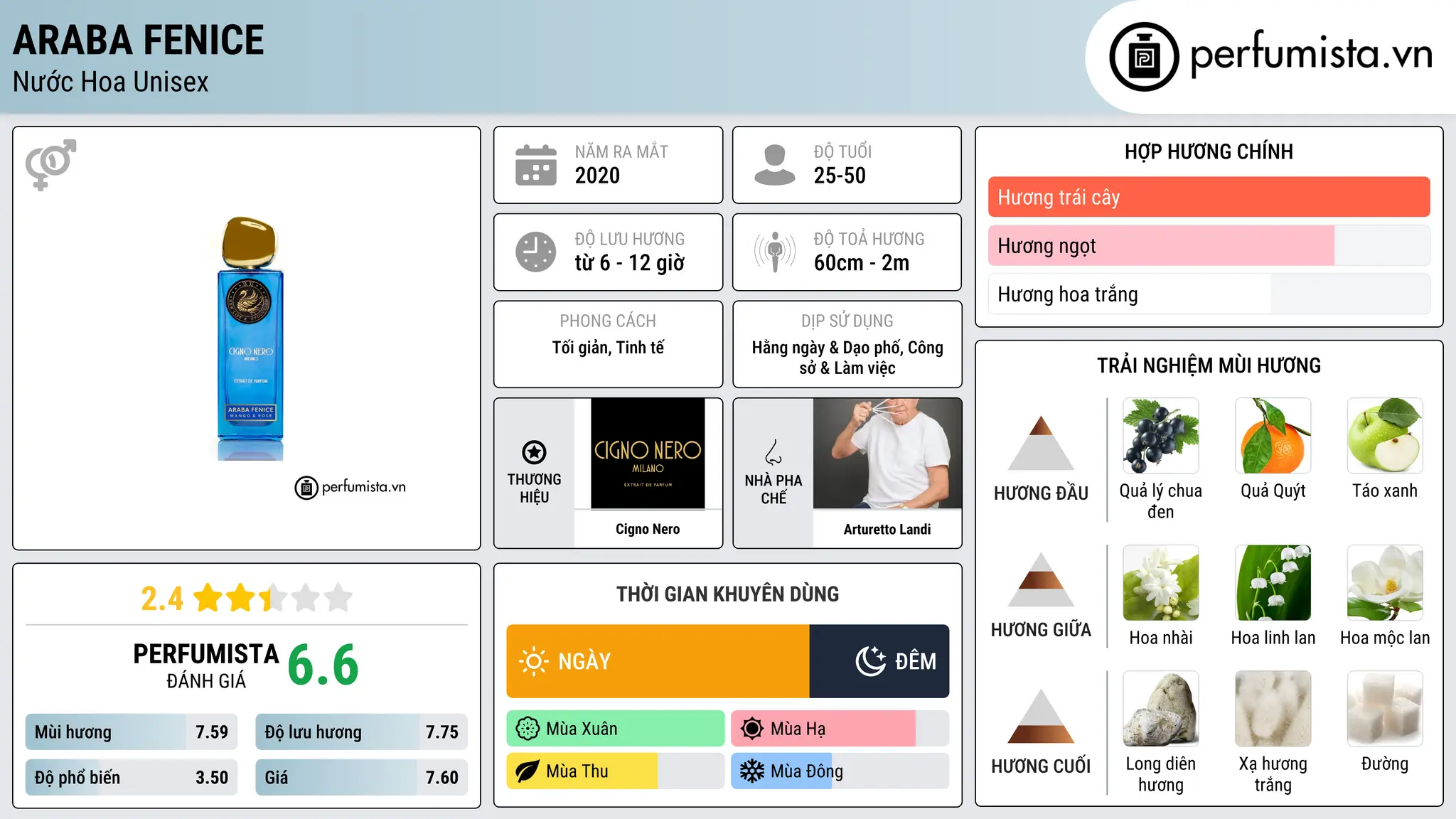Click the style text Tối giản, Tinh tế

coord(609,348)
